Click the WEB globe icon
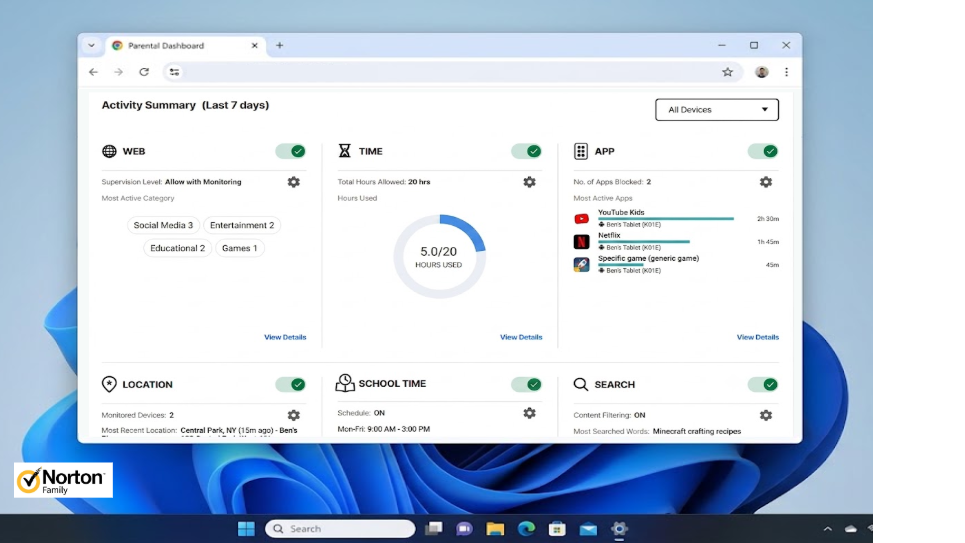Screen dimensions: 965x543 [109, 151]
